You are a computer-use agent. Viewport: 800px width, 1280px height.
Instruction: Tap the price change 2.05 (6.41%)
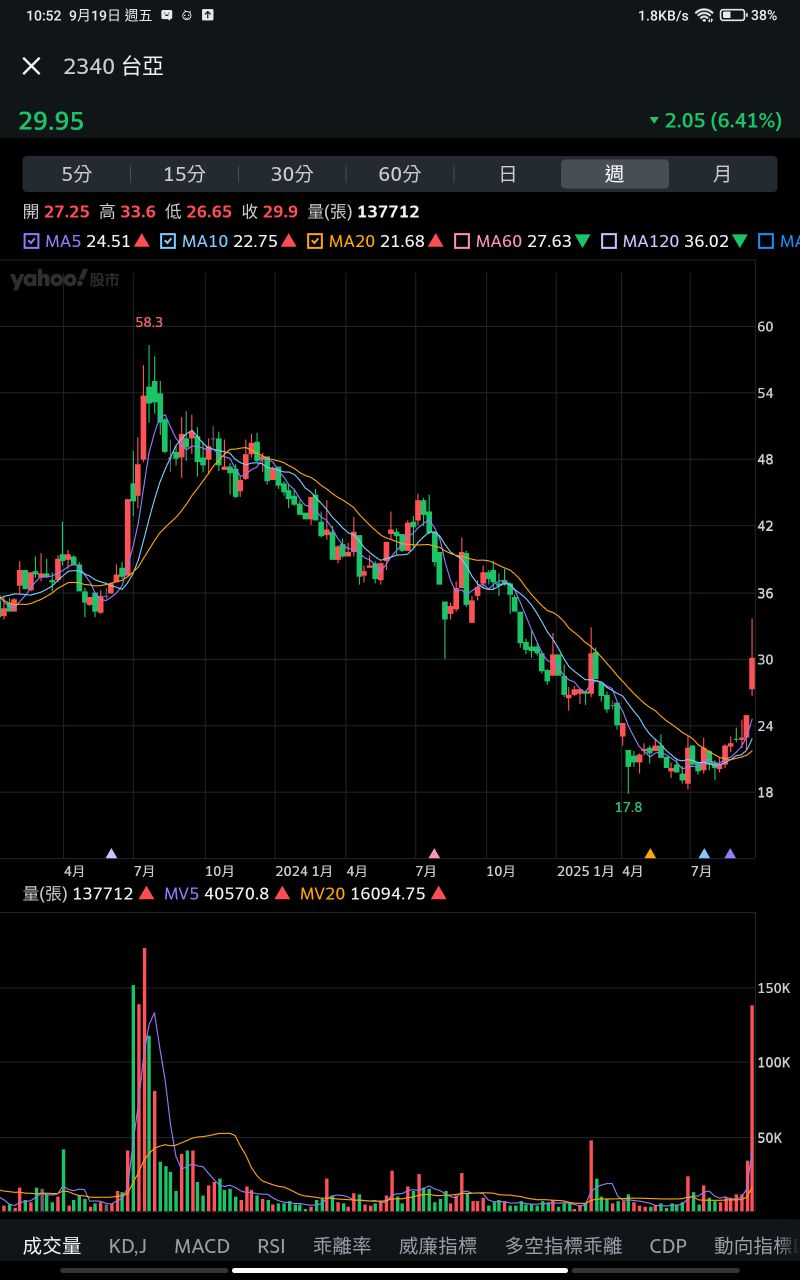(x=715, y=121)
